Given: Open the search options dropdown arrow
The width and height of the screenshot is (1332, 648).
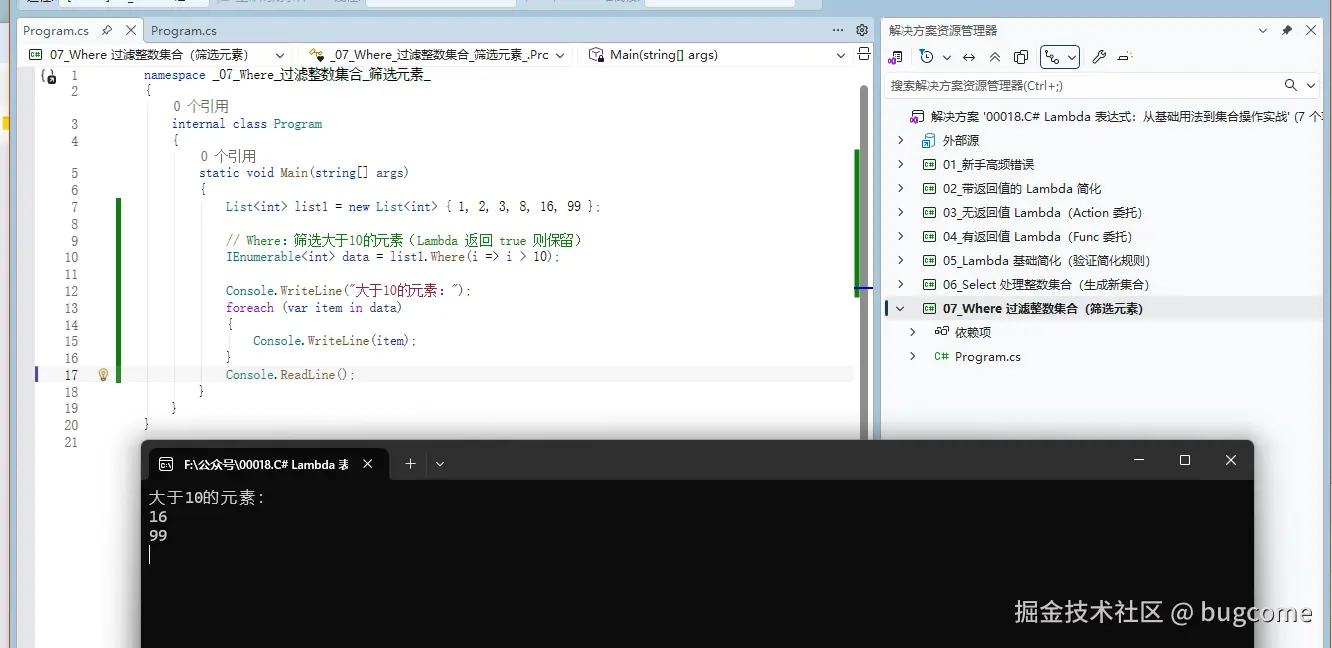Looking at the screenshot, I should pos(1309,86).
